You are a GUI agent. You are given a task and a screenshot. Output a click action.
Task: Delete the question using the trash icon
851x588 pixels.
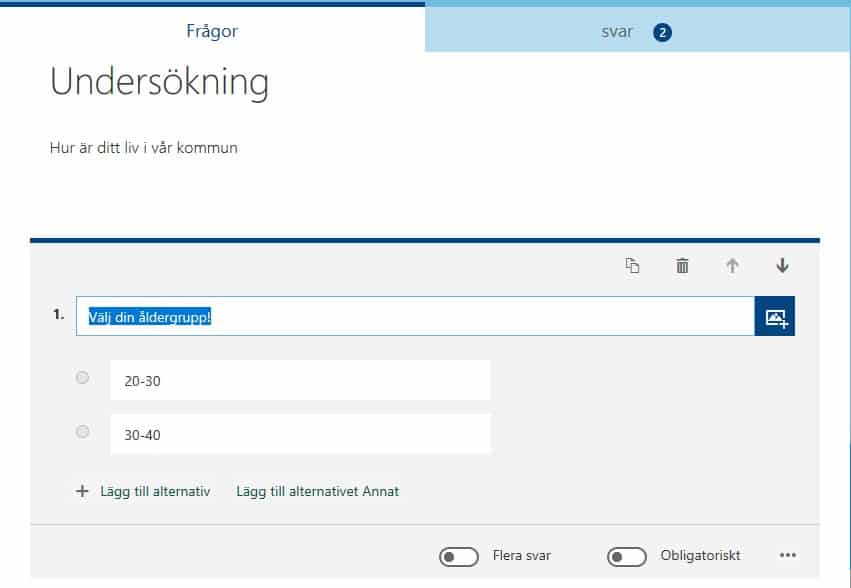click(x=682, y=266)
